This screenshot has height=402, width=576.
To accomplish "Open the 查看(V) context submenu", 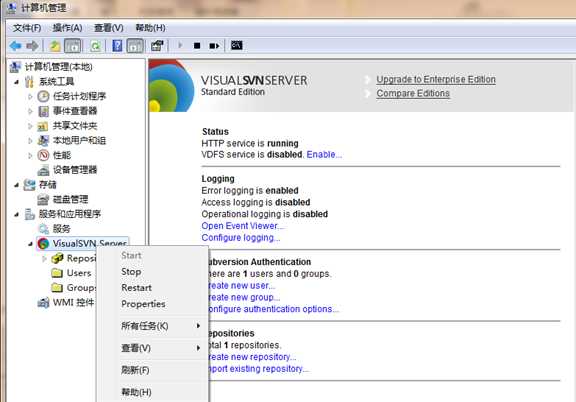I will [x=152, y=348].
